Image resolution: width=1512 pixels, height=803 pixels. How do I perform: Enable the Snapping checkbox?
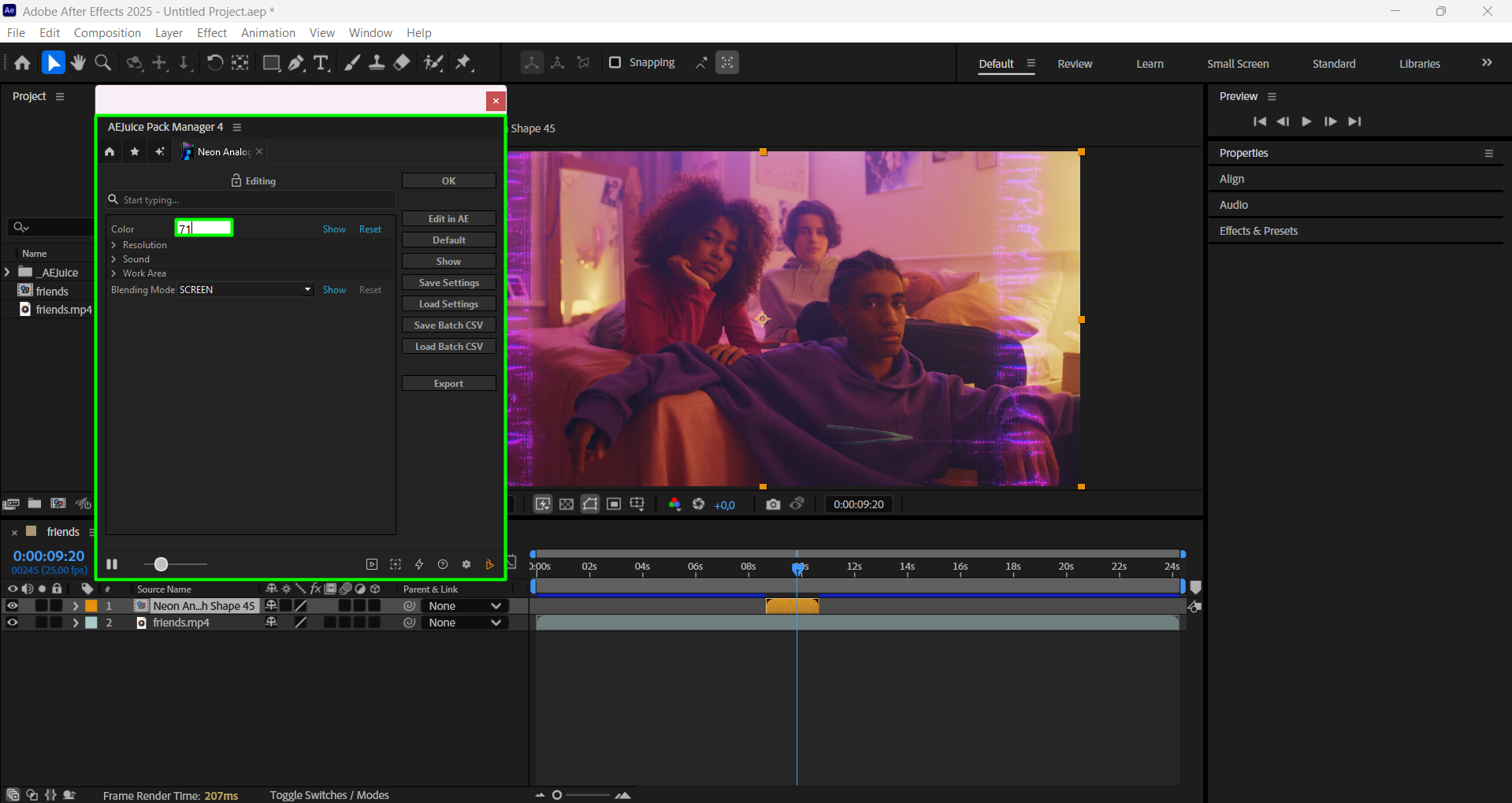(615, 62)
